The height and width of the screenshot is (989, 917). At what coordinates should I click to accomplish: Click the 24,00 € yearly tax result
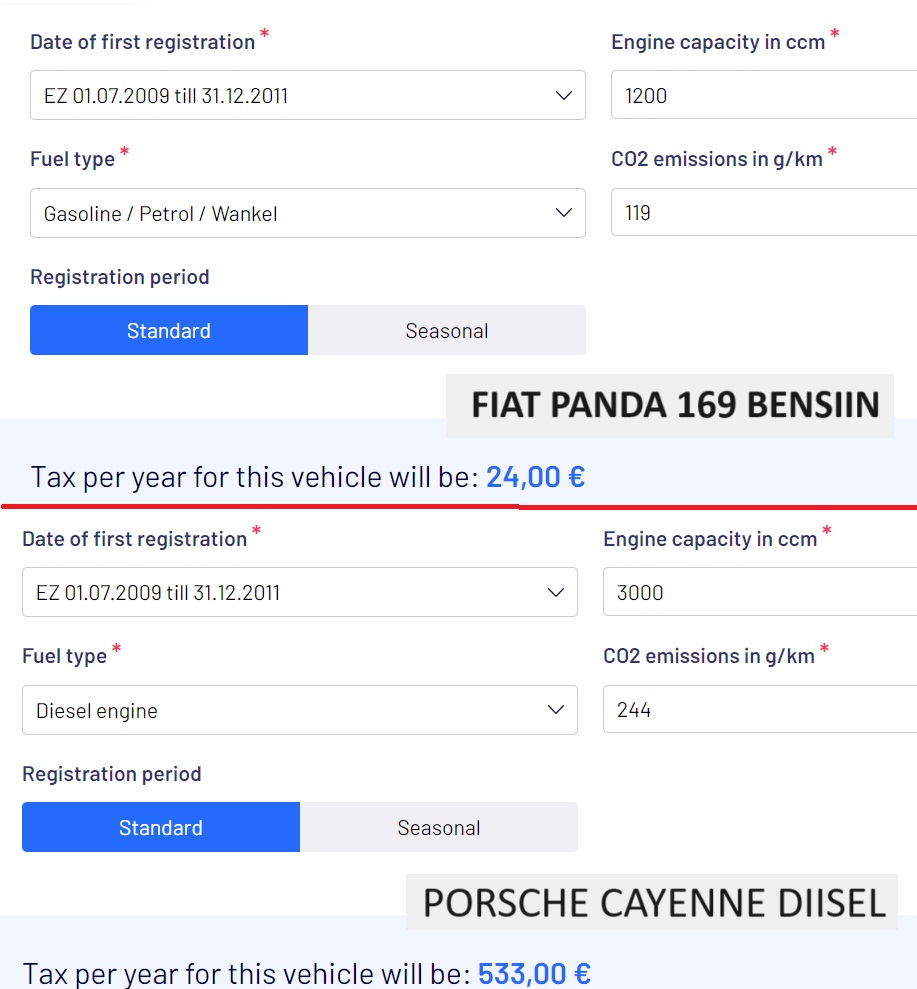tap(535, 477)
